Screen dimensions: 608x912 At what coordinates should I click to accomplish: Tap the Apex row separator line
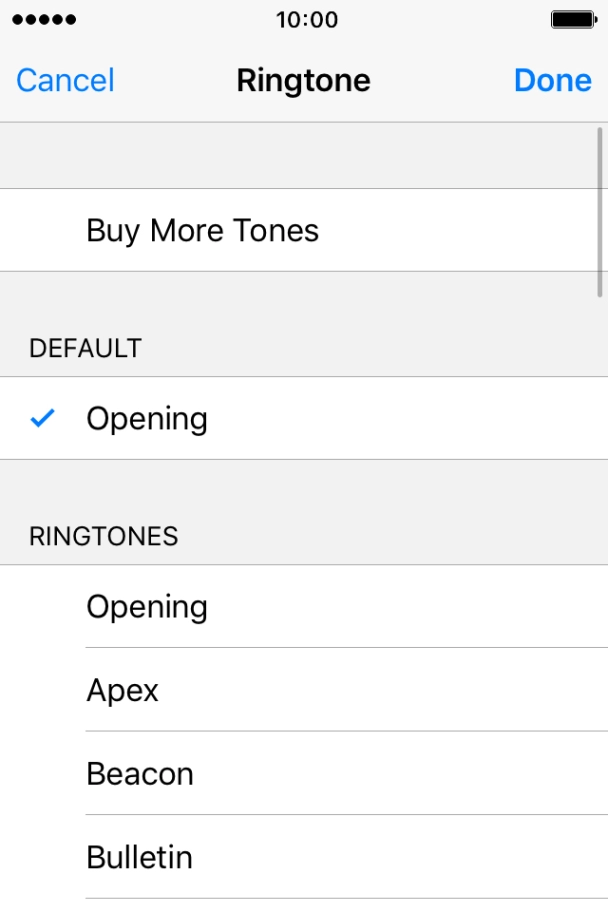coord(347,732)
